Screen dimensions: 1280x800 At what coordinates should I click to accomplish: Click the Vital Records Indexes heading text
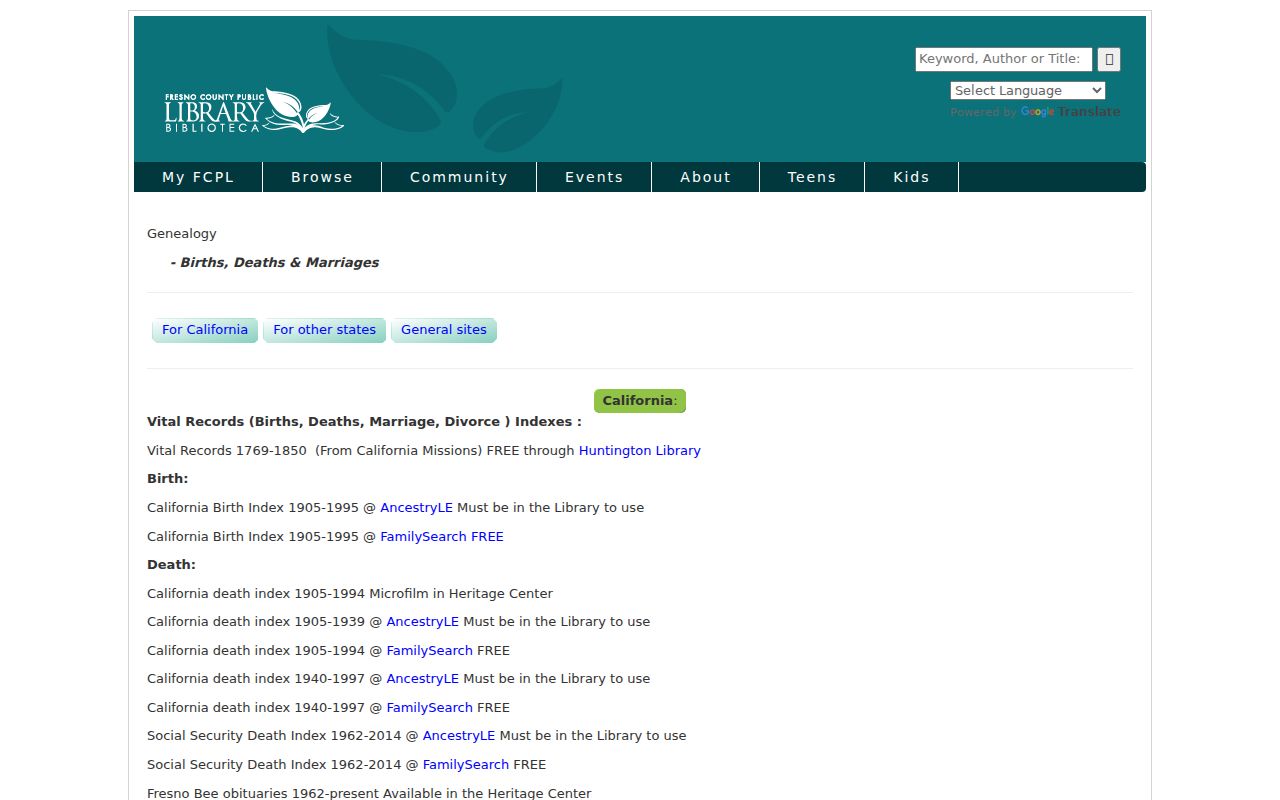click(x=364, y=422)
